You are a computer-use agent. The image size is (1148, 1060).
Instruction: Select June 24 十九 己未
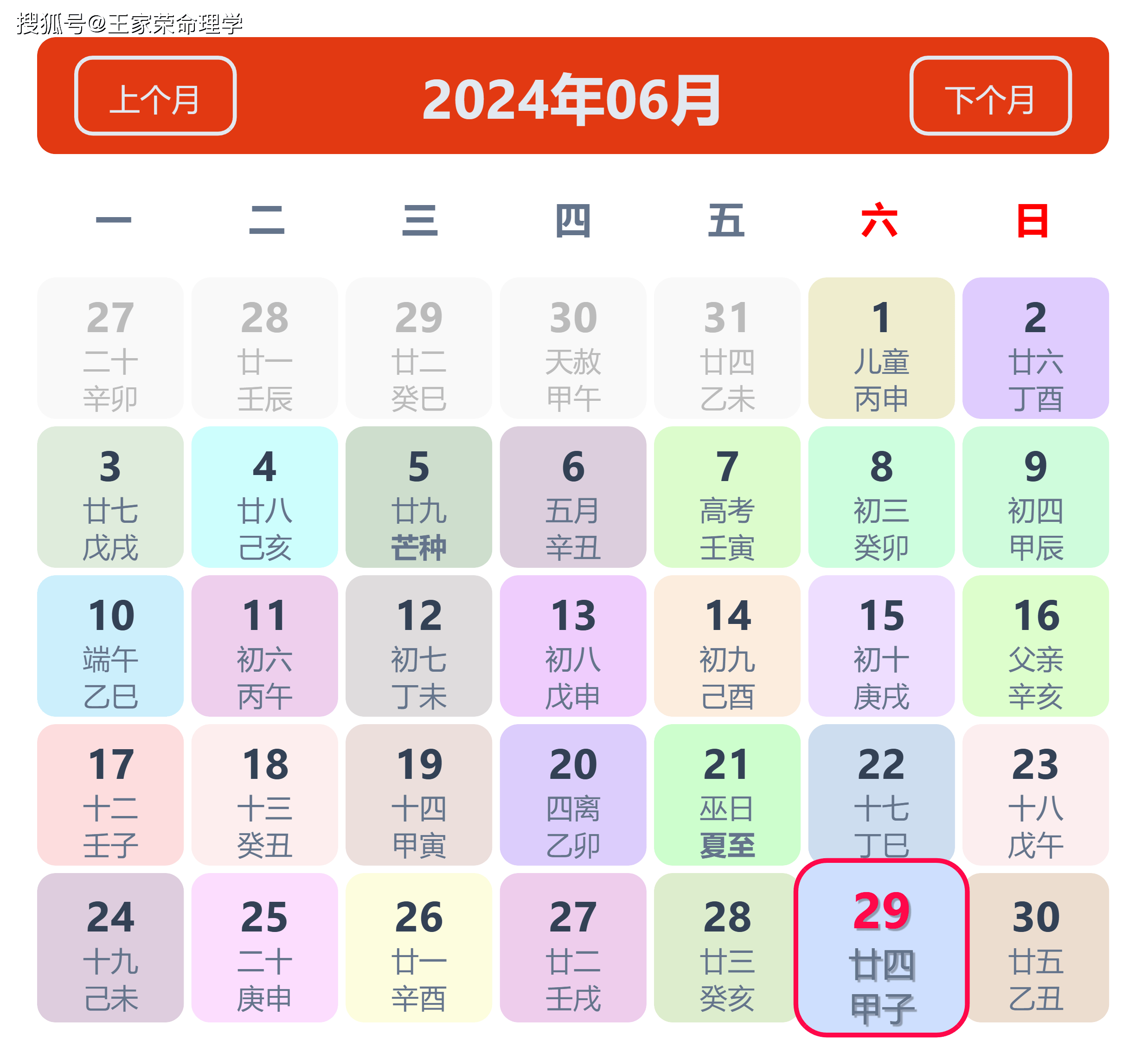click(x=110, y=948)
